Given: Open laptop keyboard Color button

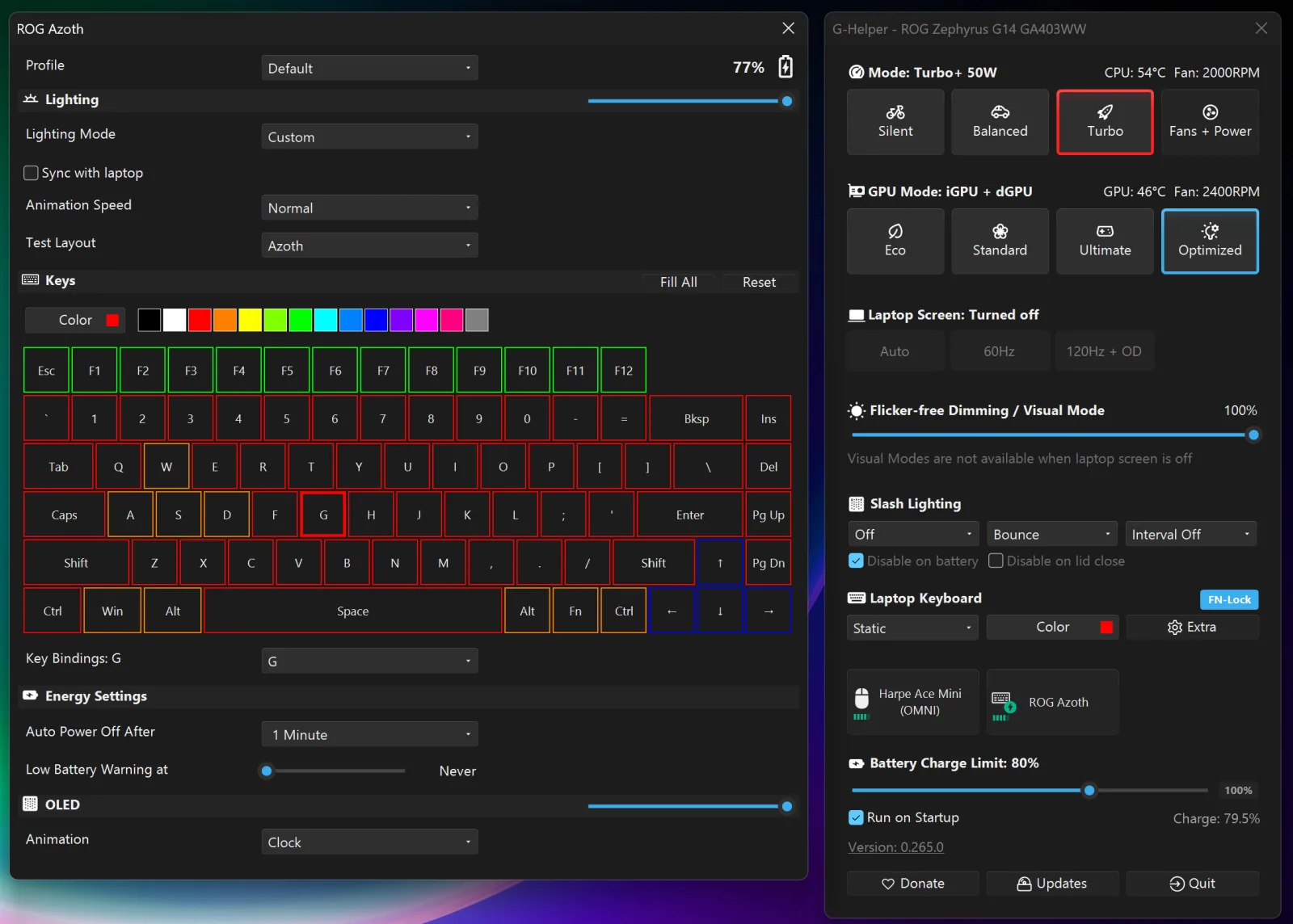Looking at the screenshot, I should 1052,627.
